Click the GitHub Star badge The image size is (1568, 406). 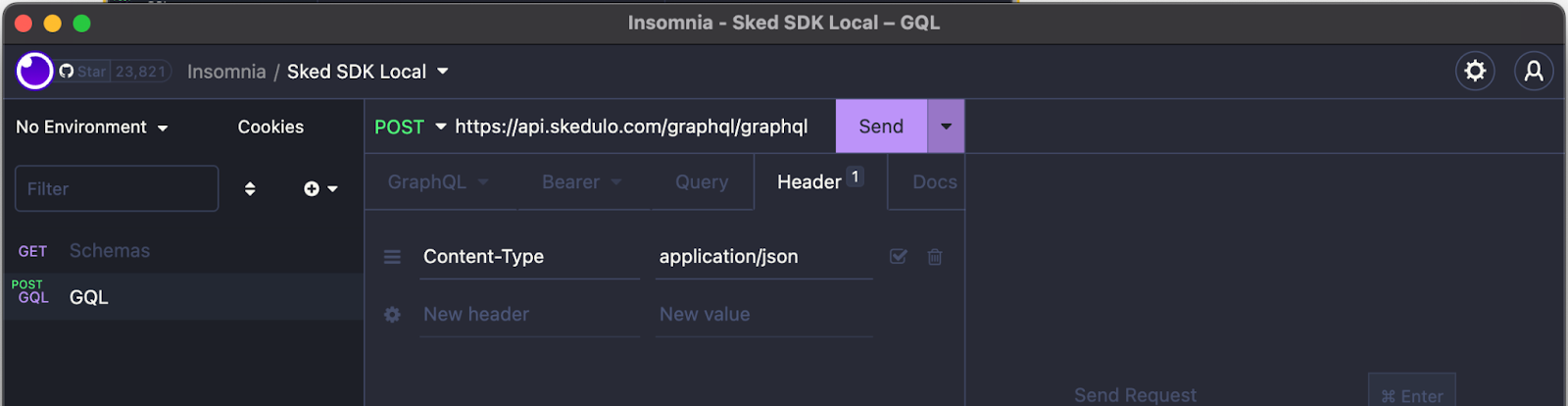115,72
